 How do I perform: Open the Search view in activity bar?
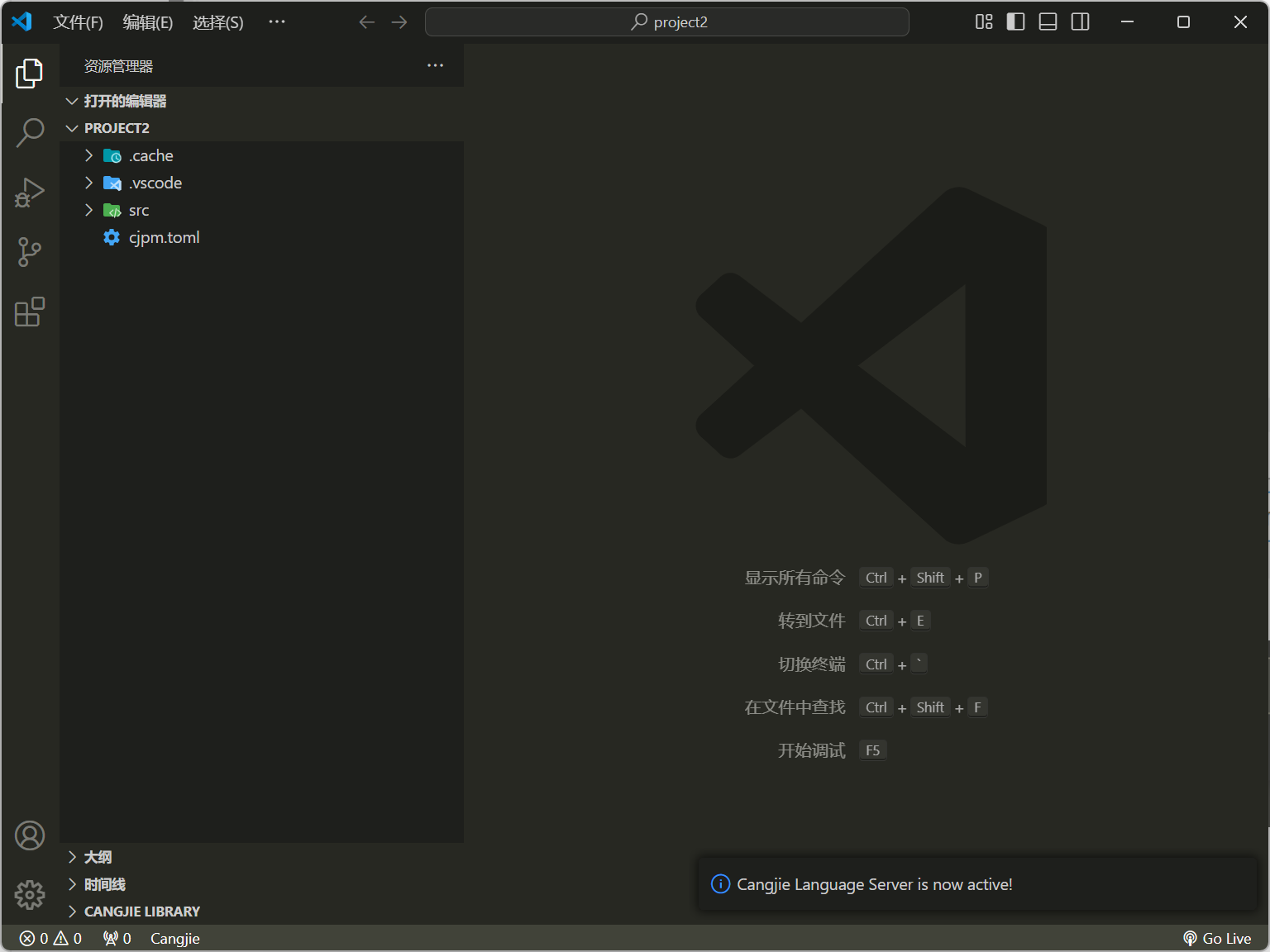(30, 132)
